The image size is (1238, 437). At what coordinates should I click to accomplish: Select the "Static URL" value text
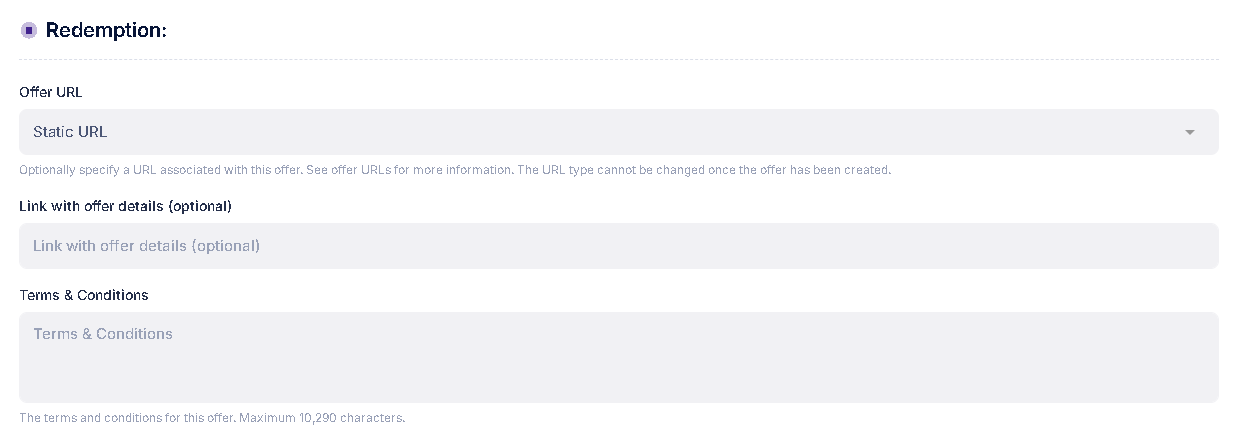point(70,132)
